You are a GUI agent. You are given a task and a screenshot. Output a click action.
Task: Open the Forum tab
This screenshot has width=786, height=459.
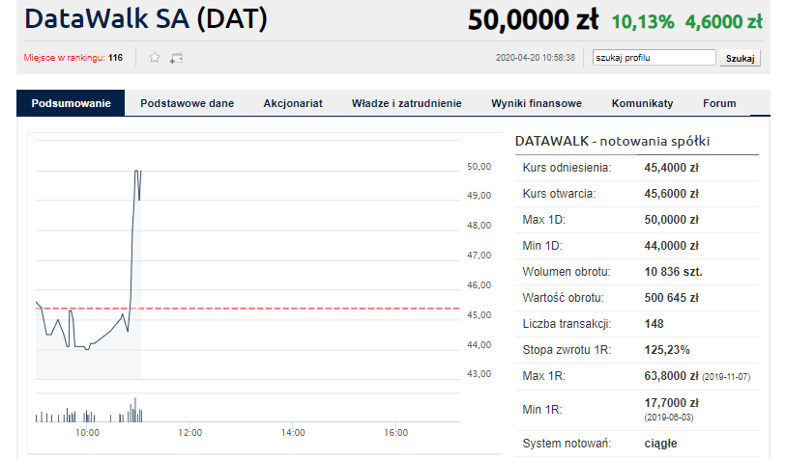click(719, 103)
